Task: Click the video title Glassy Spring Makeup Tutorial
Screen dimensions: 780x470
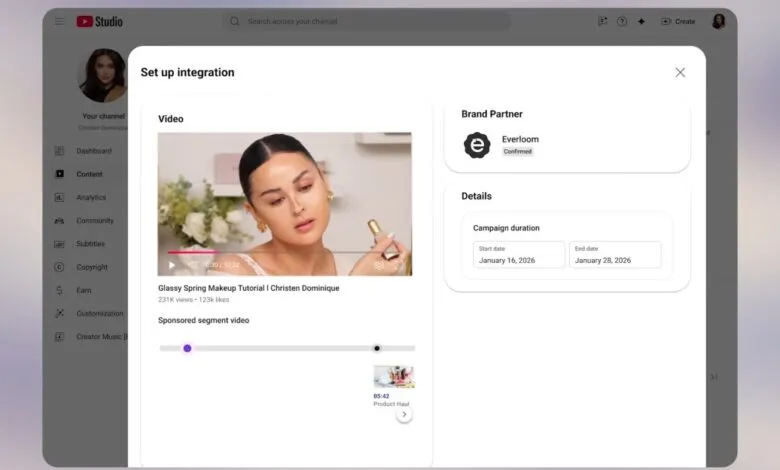Action: [249, 288]
